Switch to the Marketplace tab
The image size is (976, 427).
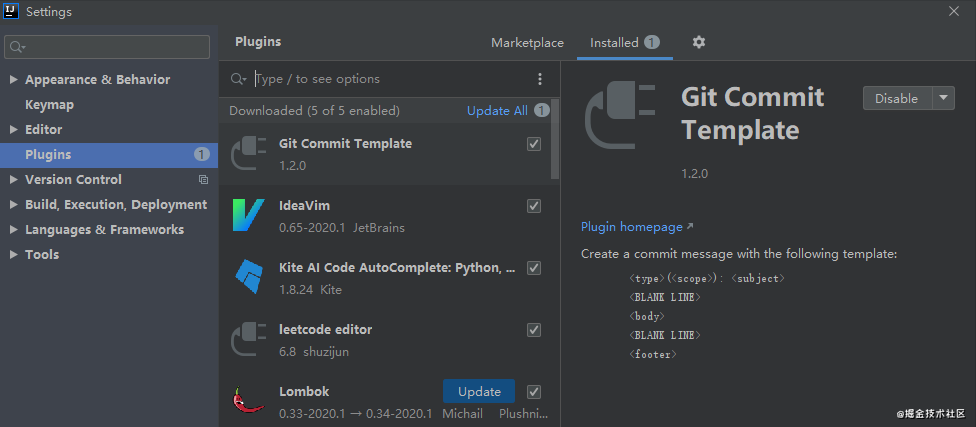(x=527, y=43)
